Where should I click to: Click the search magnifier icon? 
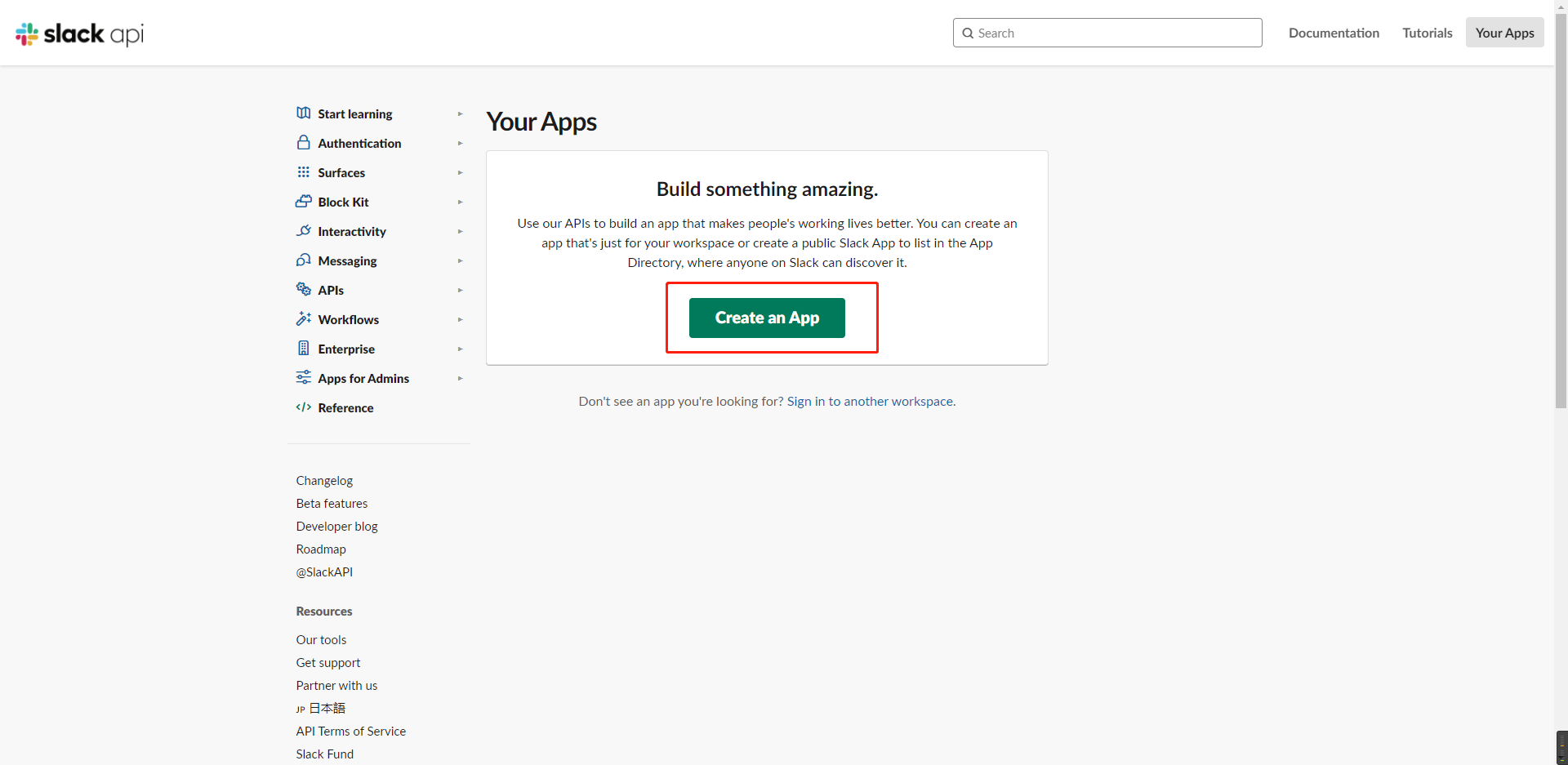click(x=968, y=33)
